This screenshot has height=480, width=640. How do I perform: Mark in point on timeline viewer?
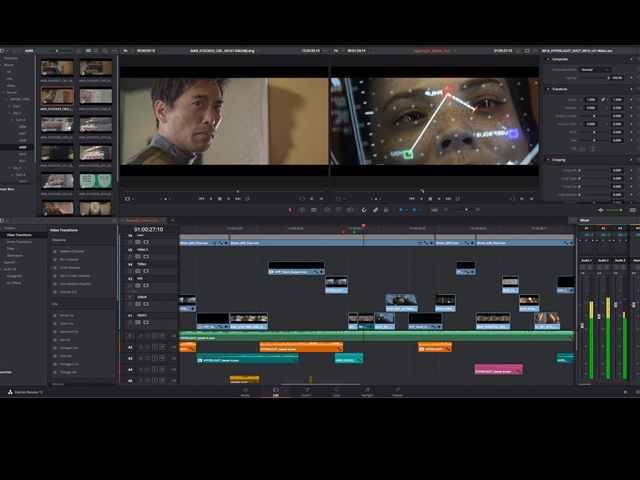pos(522,199)
